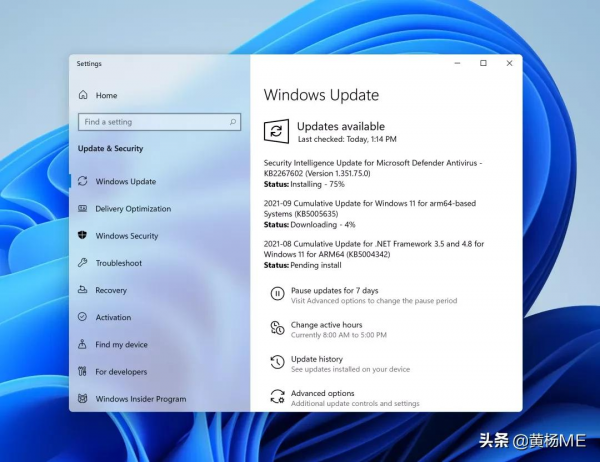This screenshot has height=462, width=600.
Task: Click the Update history clock icon
Action: pyautogui.click(x=277, y=362)
